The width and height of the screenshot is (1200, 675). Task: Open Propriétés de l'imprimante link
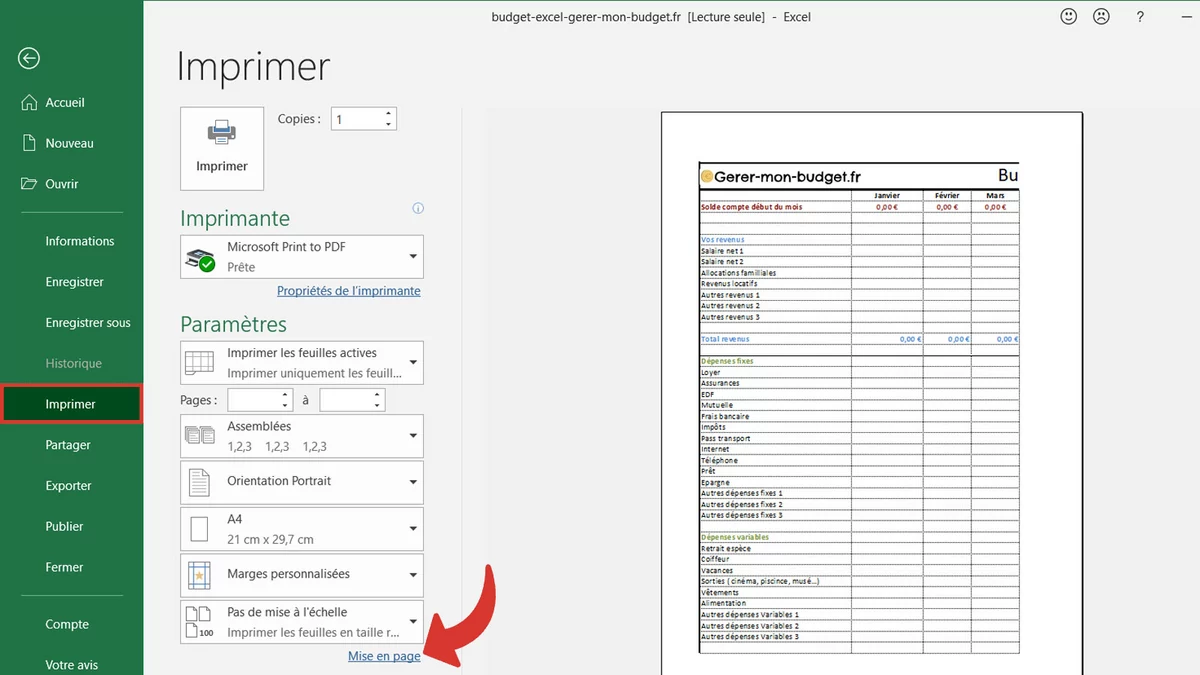coord(349,291)
